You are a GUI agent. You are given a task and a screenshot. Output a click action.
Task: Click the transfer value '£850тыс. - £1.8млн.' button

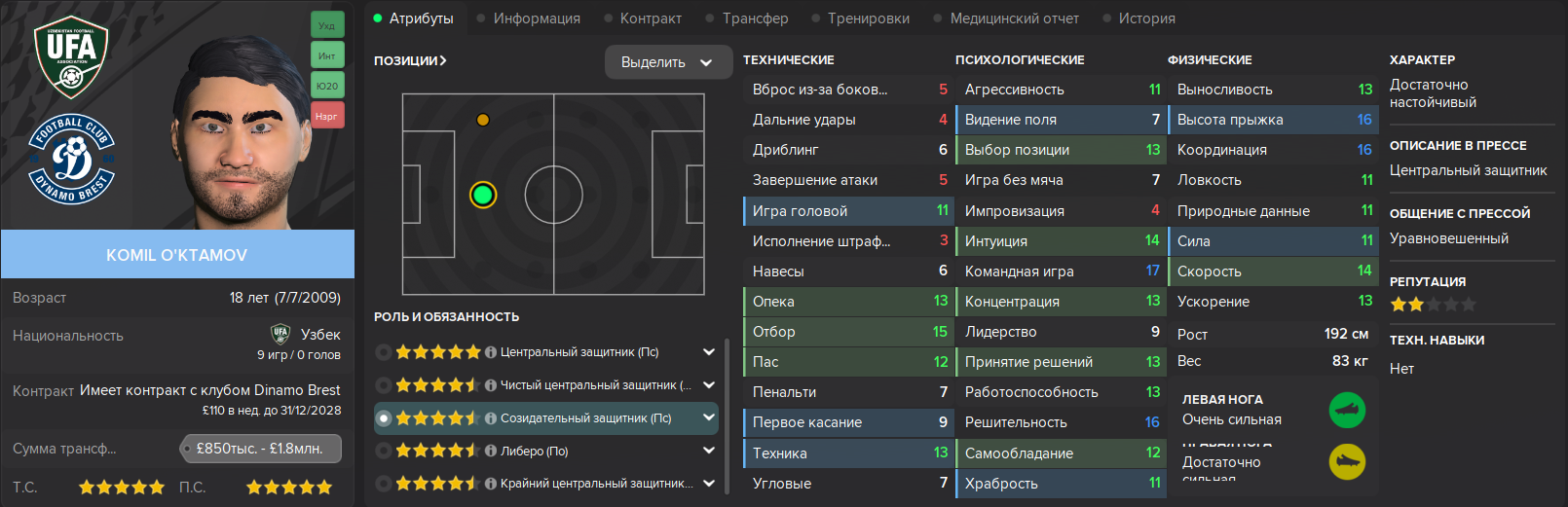(262, 449)
